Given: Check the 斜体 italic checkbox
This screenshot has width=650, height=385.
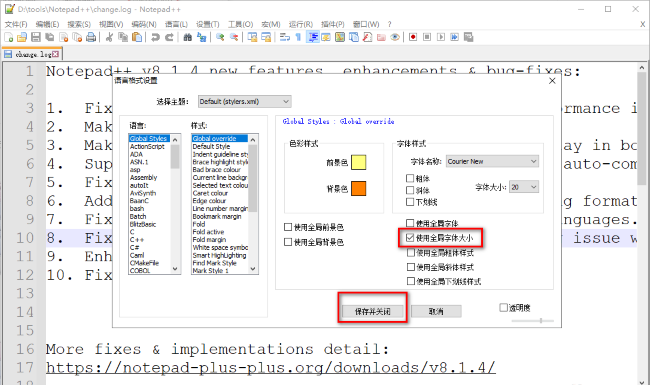Looking at the screenshot, I should 410,190.
